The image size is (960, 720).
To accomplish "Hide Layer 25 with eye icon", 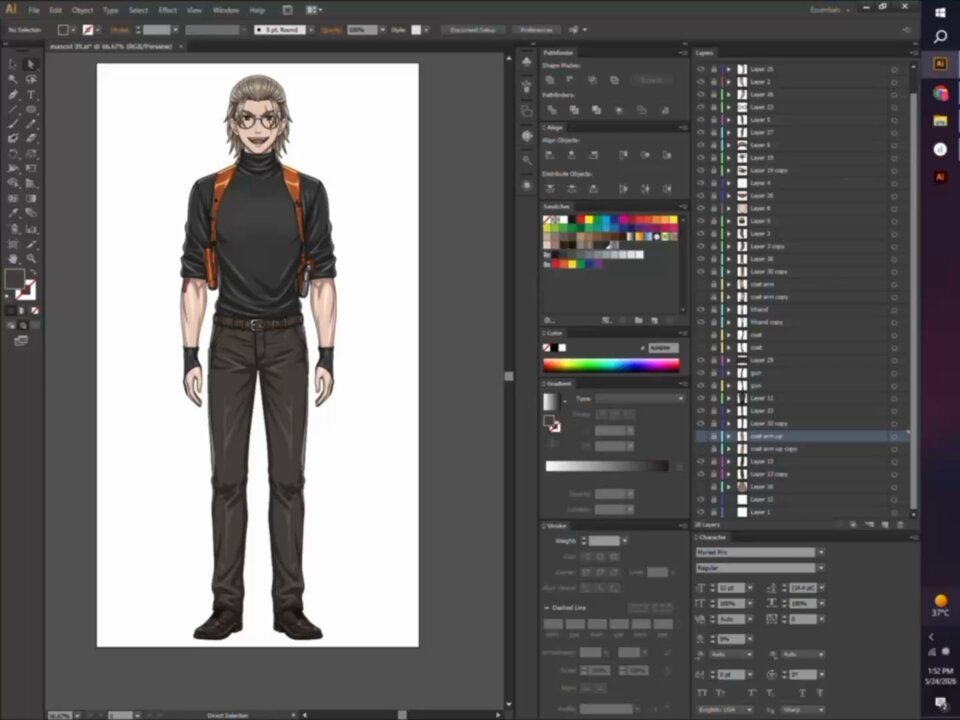I will coord(701,69).
